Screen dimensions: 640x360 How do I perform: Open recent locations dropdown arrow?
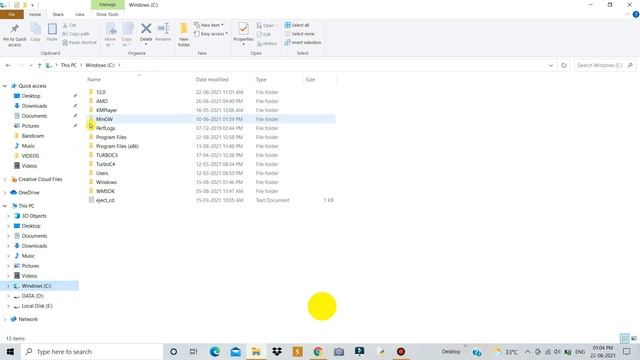pyautogui.click(x=31, y=65)
